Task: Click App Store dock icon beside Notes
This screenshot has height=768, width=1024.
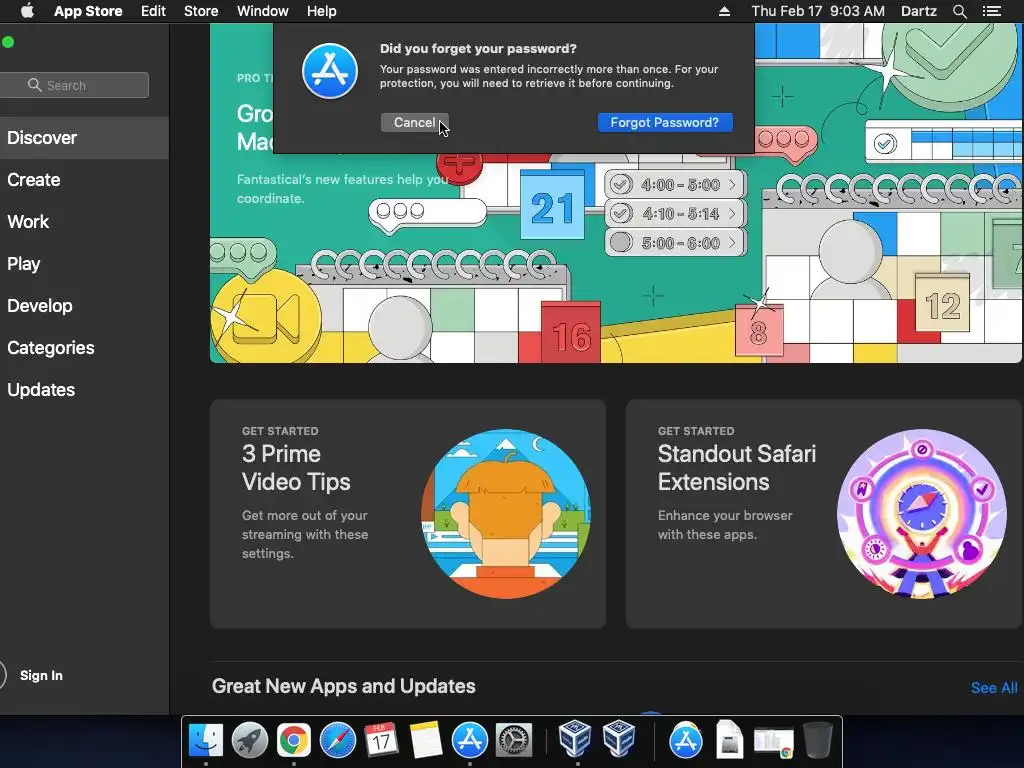Action: (x=470, y=741)
